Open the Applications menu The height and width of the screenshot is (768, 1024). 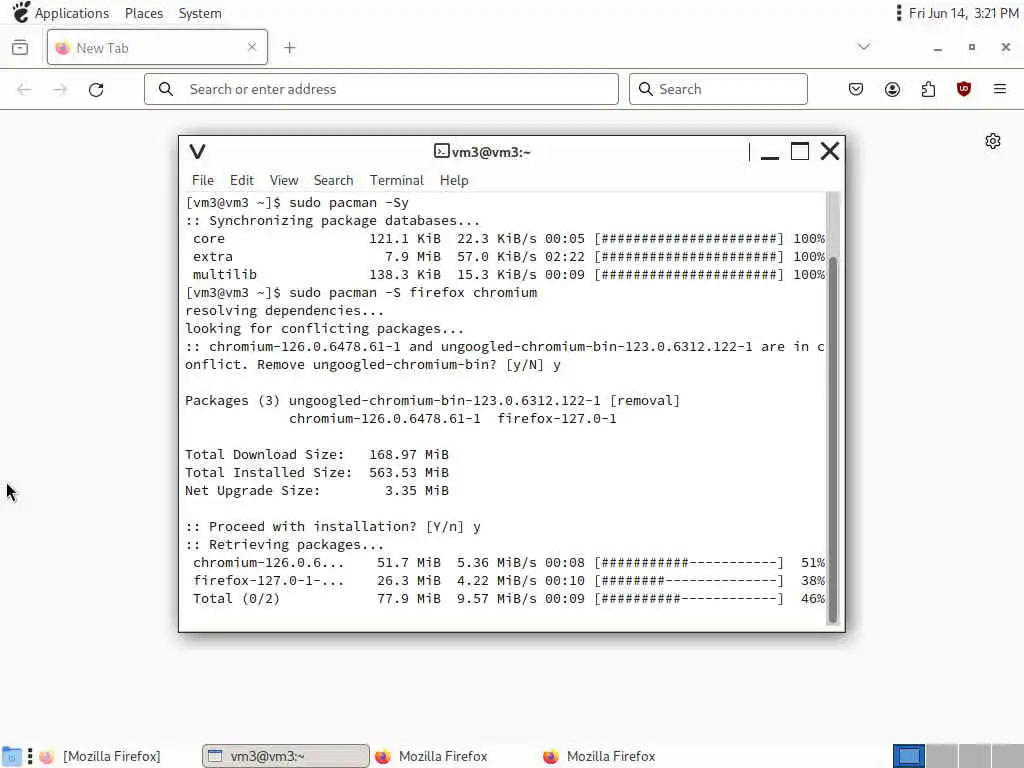pos(72,13)
